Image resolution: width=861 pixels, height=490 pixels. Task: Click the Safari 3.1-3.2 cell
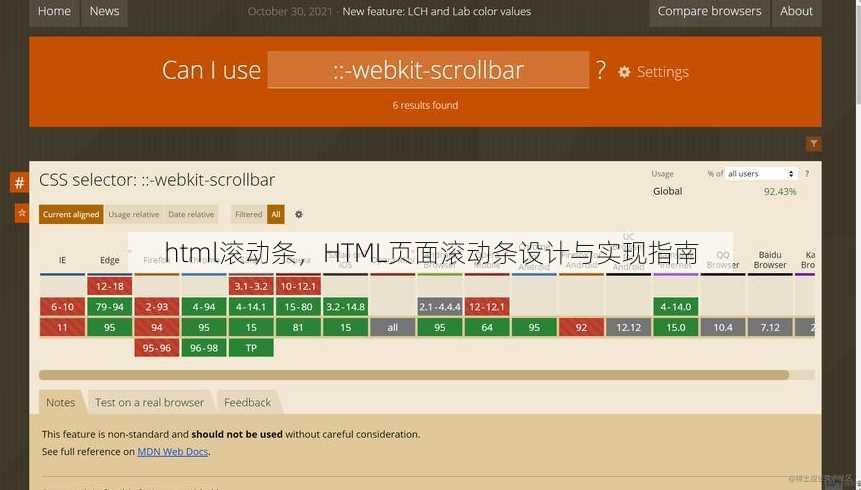point(251,286)
